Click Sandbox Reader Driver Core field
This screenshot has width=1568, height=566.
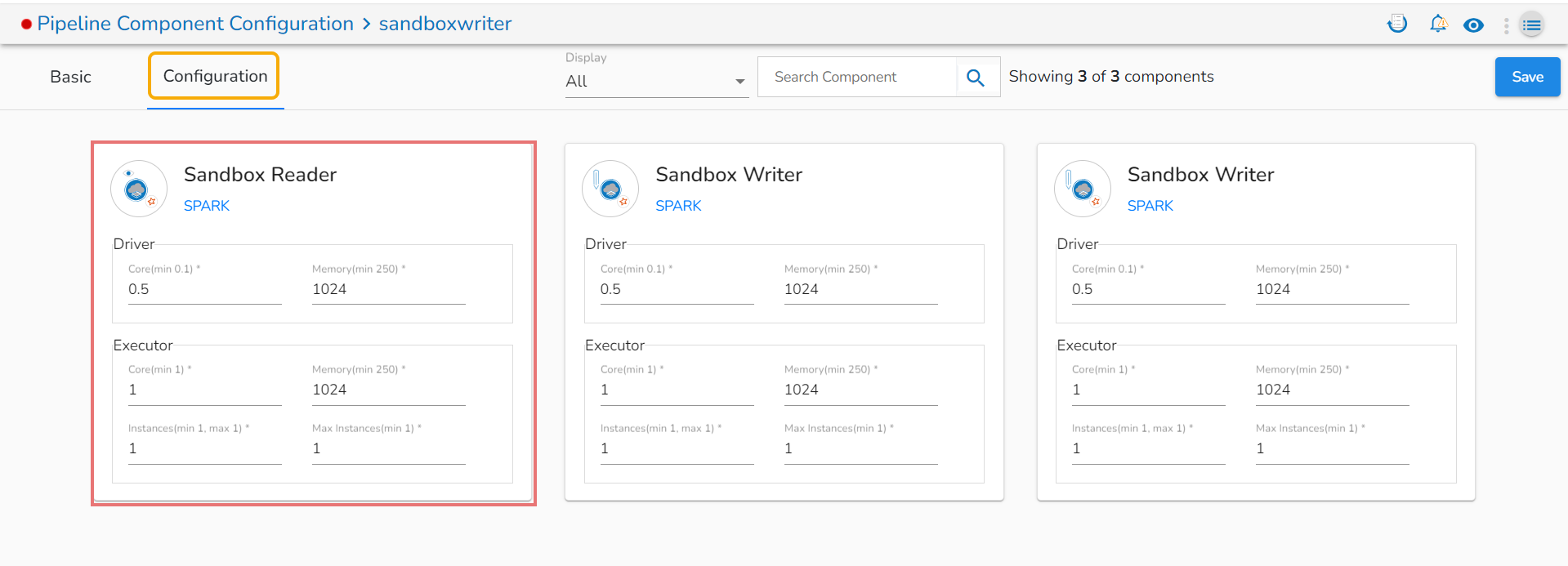coord(204,290)
